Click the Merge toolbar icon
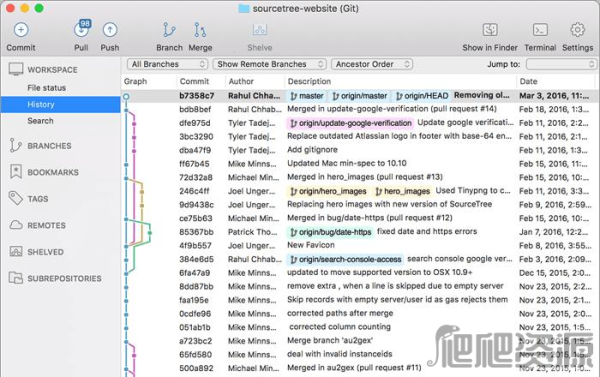This screenshot has width=600, height=377. coord(200,30)
